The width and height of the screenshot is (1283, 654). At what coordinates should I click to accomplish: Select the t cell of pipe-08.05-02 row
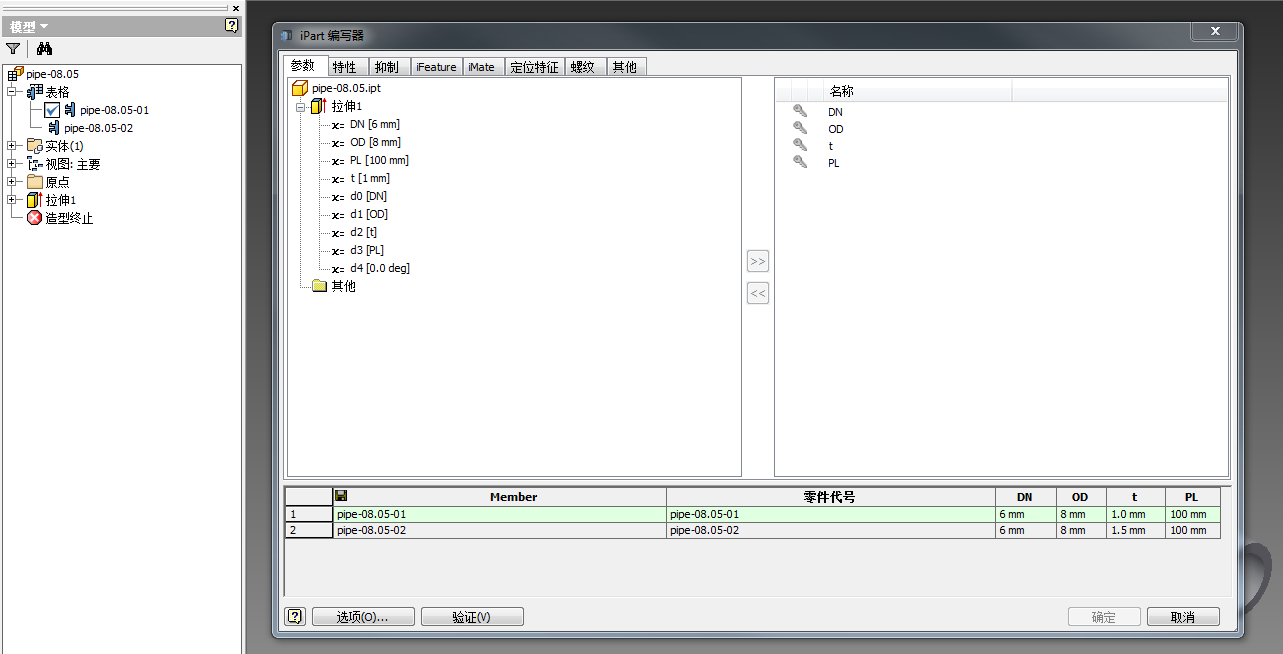pyautogui.click(x=1135, y=531)
